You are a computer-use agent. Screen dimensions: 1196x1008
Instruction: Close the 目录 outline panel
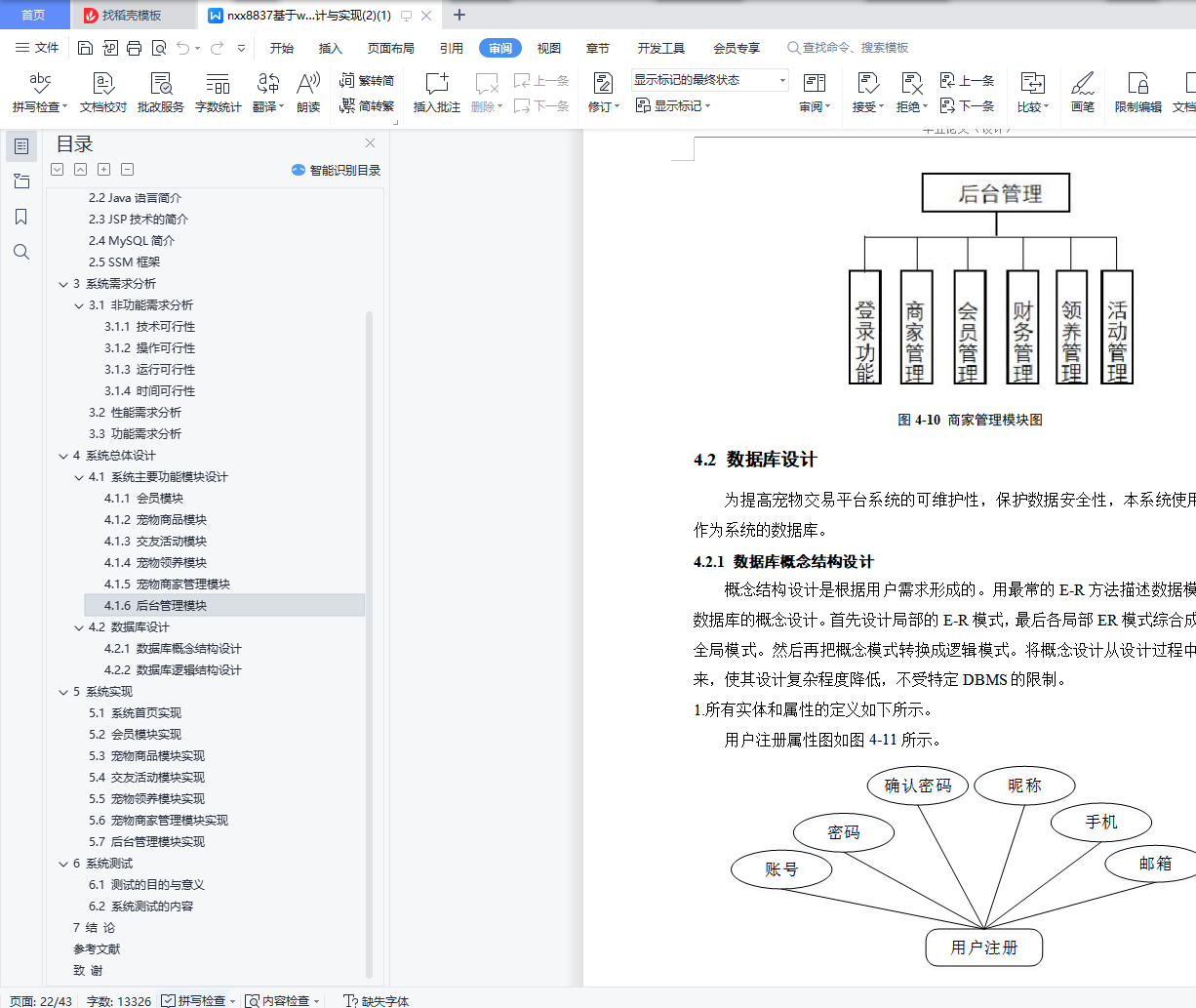[370, 143]
